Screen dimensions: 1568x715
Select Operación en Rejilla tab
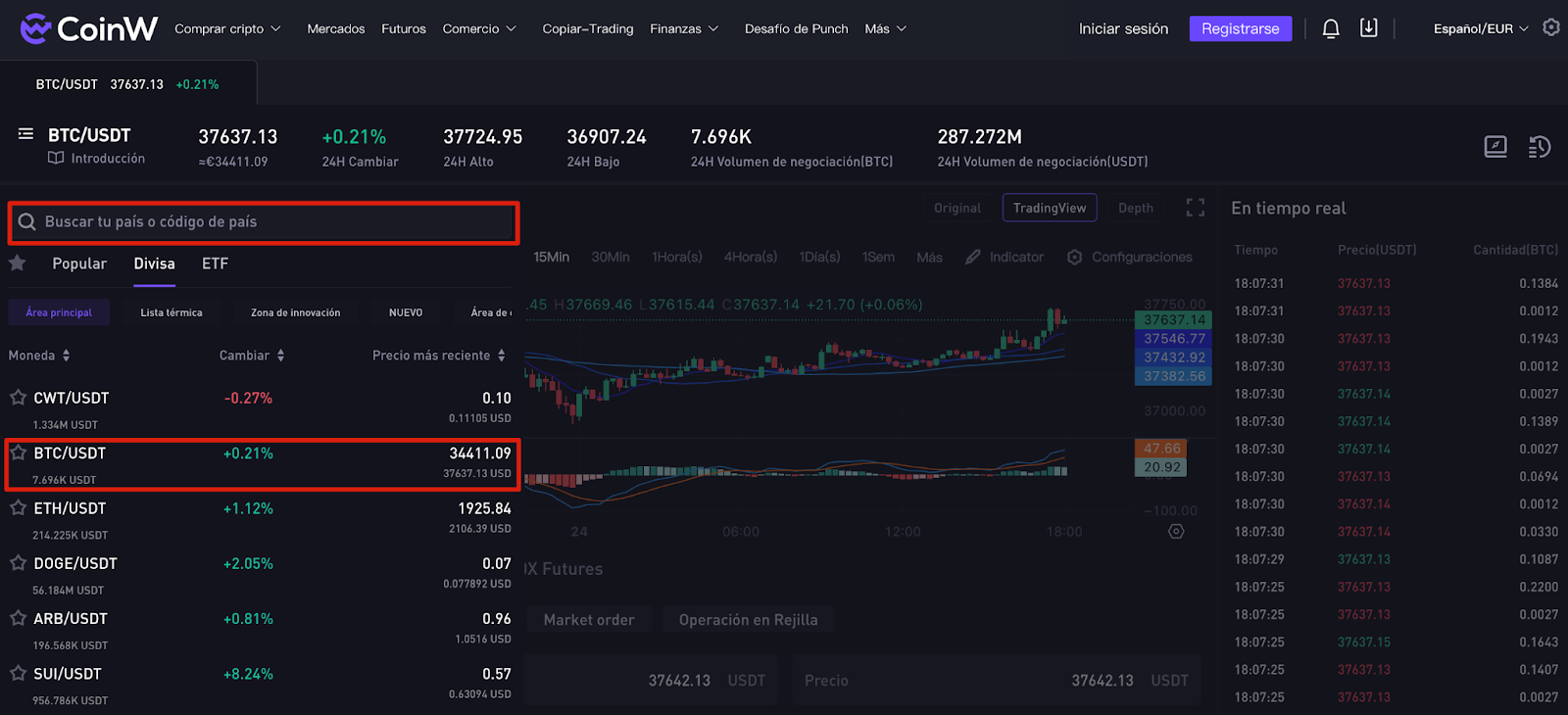point(748,619)
